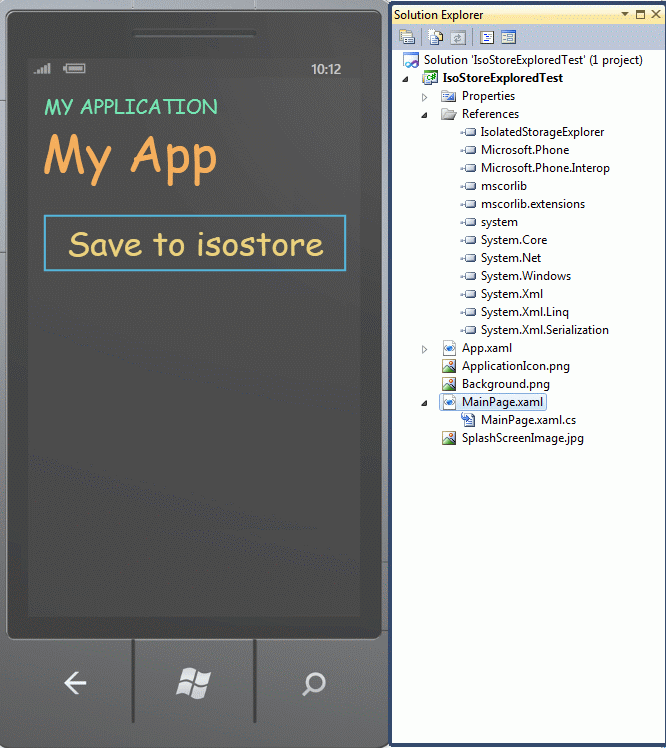
Task: Open Properties from the Solution Explorer toolbar
Action: [x=407, y=37]
